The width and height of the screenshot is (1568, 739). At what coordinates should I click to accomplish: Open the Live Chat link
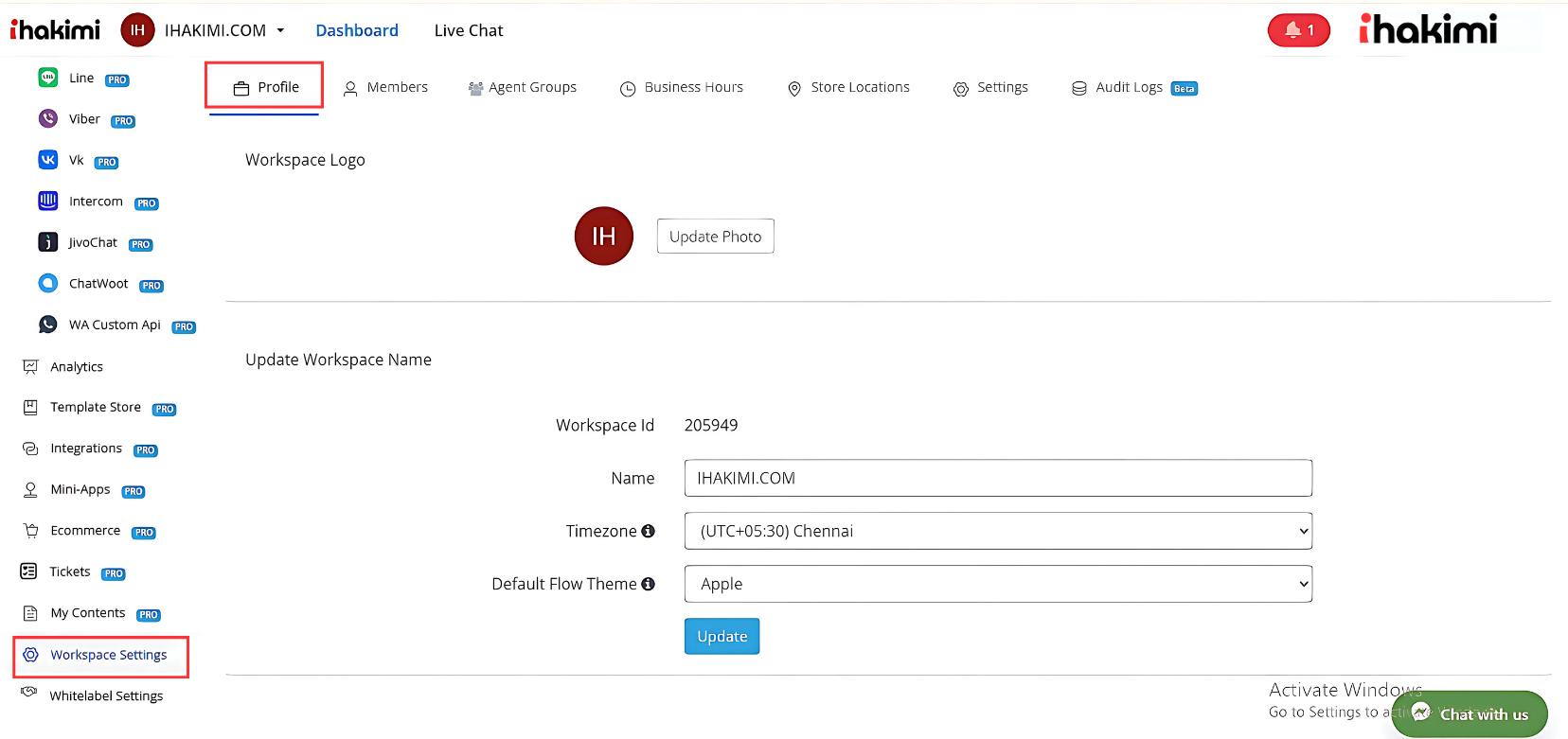pyautogui.click(x=469, y=30)
